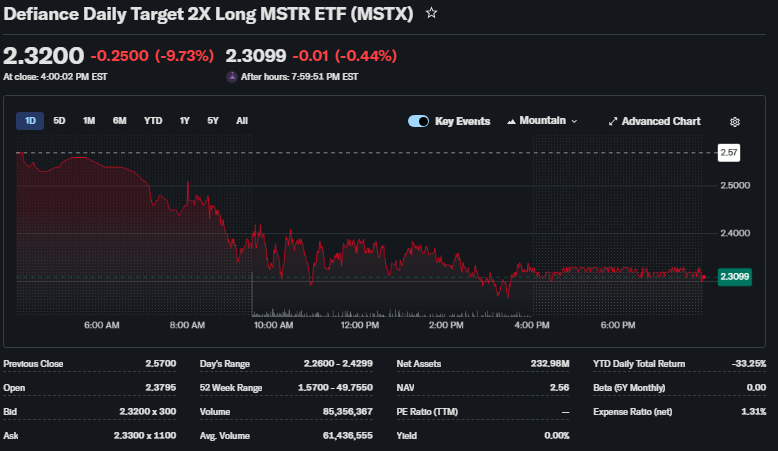Choose the 1M time range
Screen dimensions: 778x451
89,121
